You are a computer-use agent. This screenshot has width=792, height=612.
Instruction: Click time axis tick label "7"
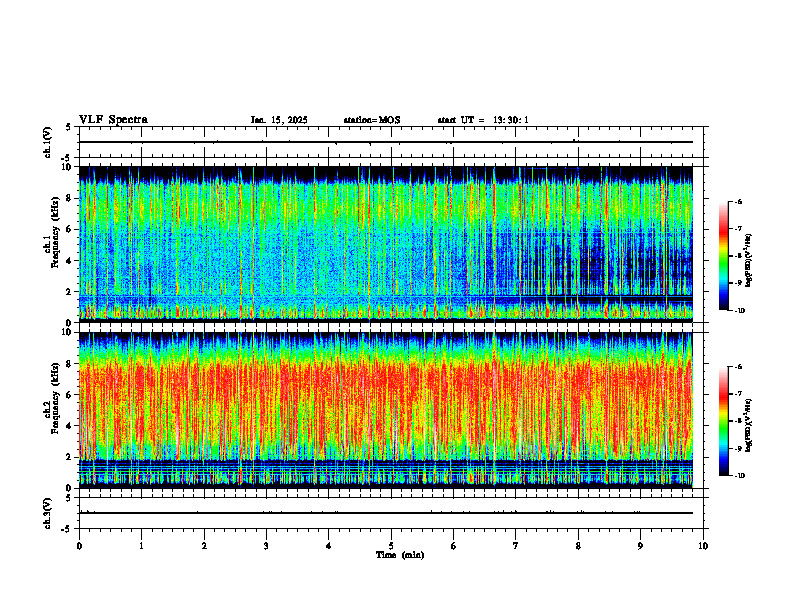click(x=516, y=546)
